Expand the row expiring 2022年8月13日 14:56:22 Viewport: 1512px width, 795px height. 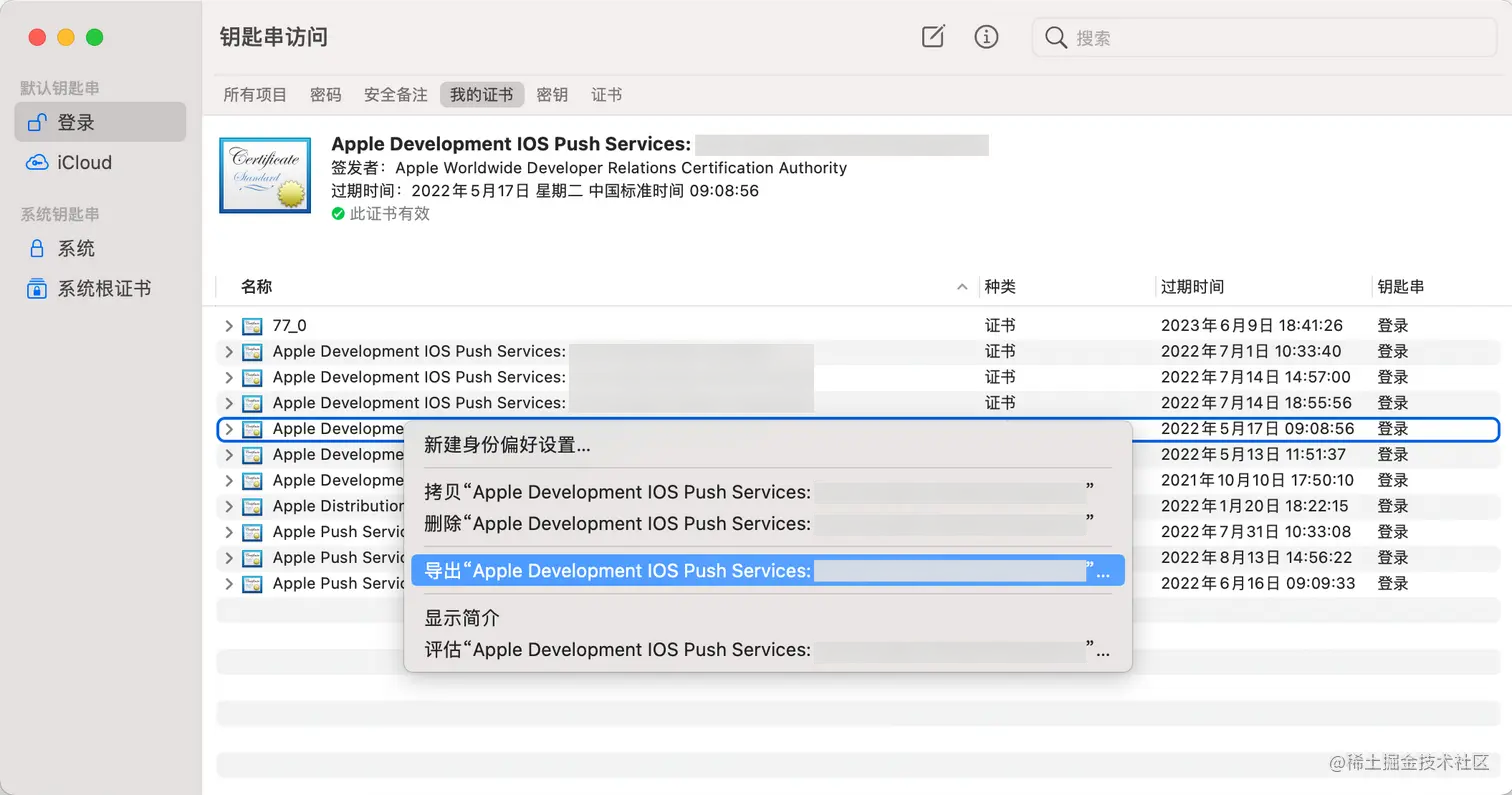[x=229, y=558]
